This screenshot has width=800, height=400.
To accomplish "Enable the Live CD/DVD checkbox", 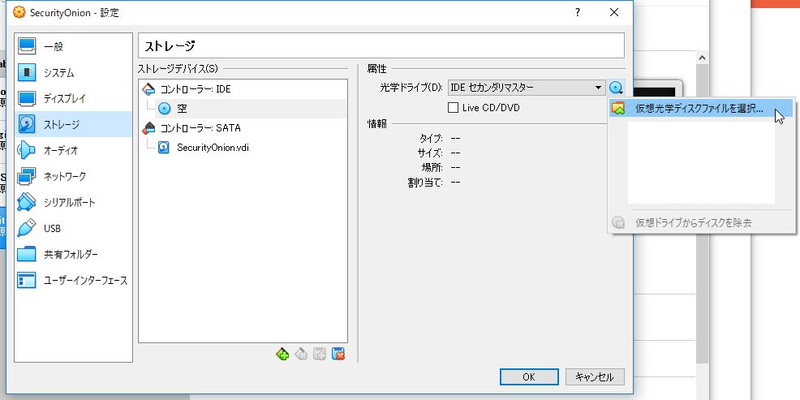I will (453, 108).
